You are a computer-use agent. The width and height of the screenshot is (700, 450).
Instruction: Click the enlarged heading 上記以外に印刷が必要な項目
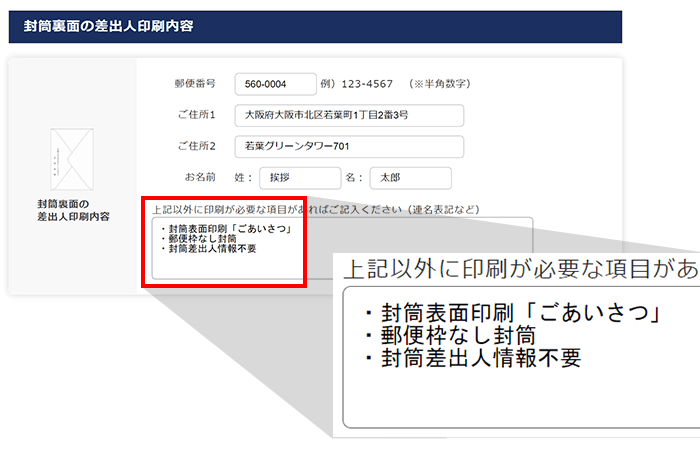pyautogui.click(x=521, y=269)
